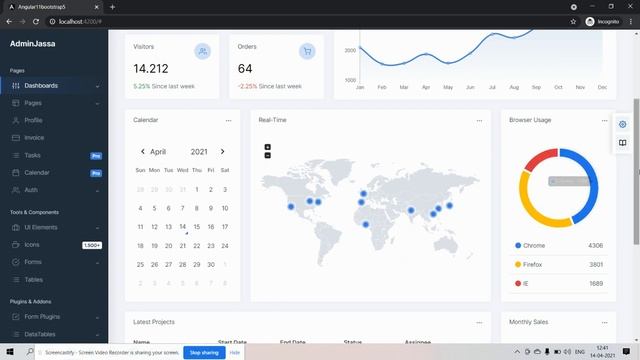640x360 pixels.
Task: Zoom out on the Real-Time map
Action: [x=267, y=156]
